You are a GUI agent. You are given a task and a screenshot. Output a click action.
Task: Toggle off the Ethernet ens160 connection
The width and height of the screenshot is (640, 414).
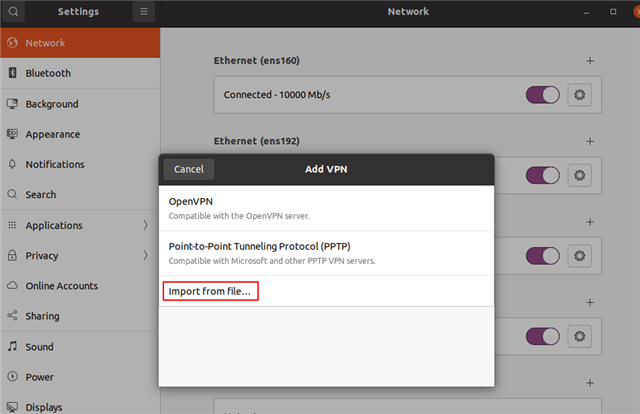click(x=542, y=95)
